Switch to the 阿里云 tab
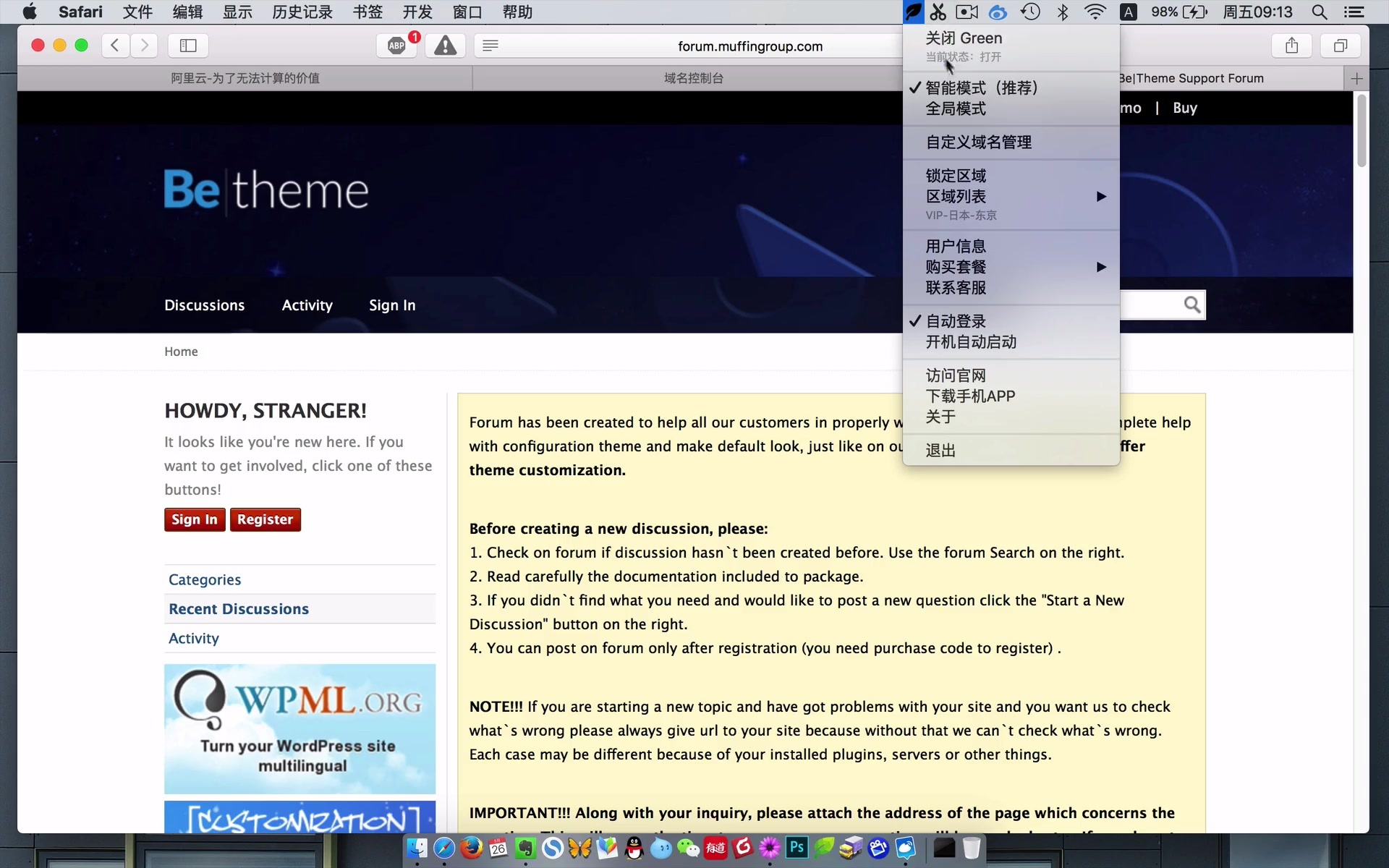 click(245, 78)
